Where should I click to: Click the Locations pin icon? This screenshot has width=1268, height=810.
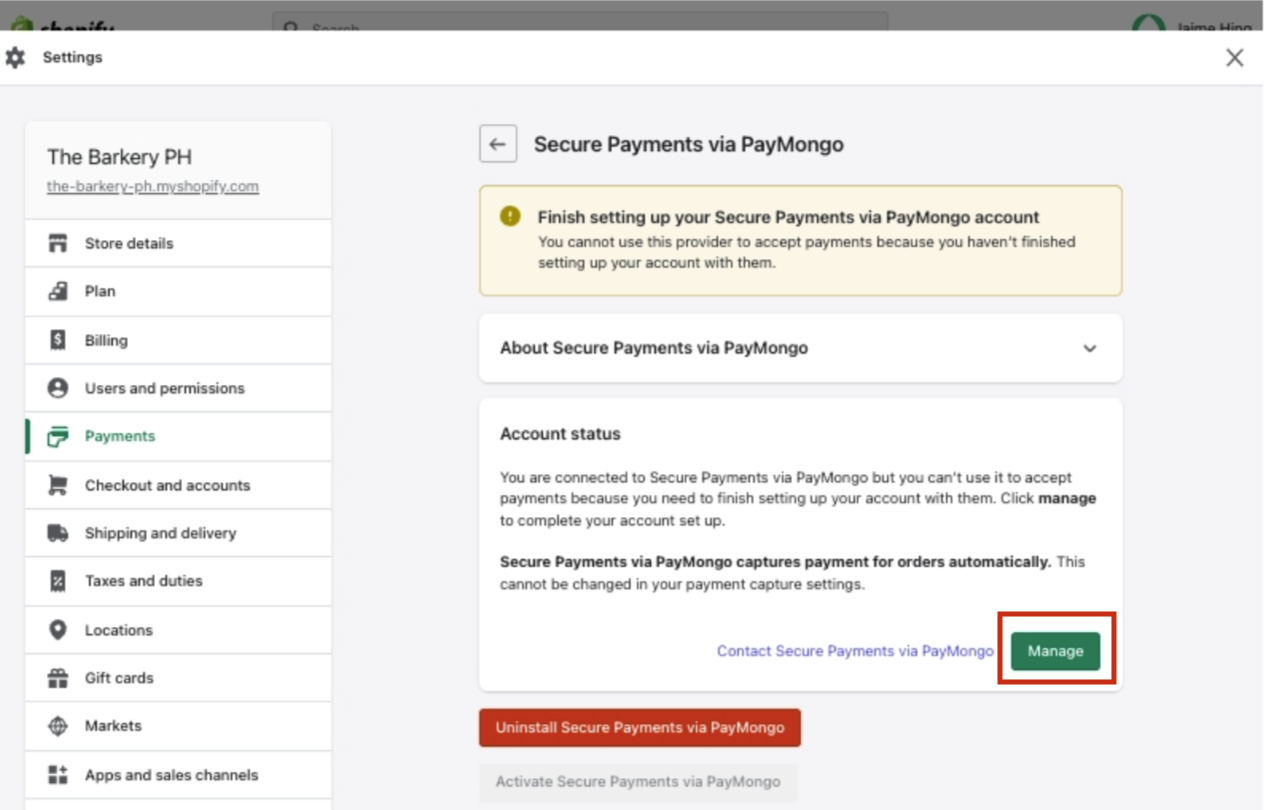click(x=58, y=630)
